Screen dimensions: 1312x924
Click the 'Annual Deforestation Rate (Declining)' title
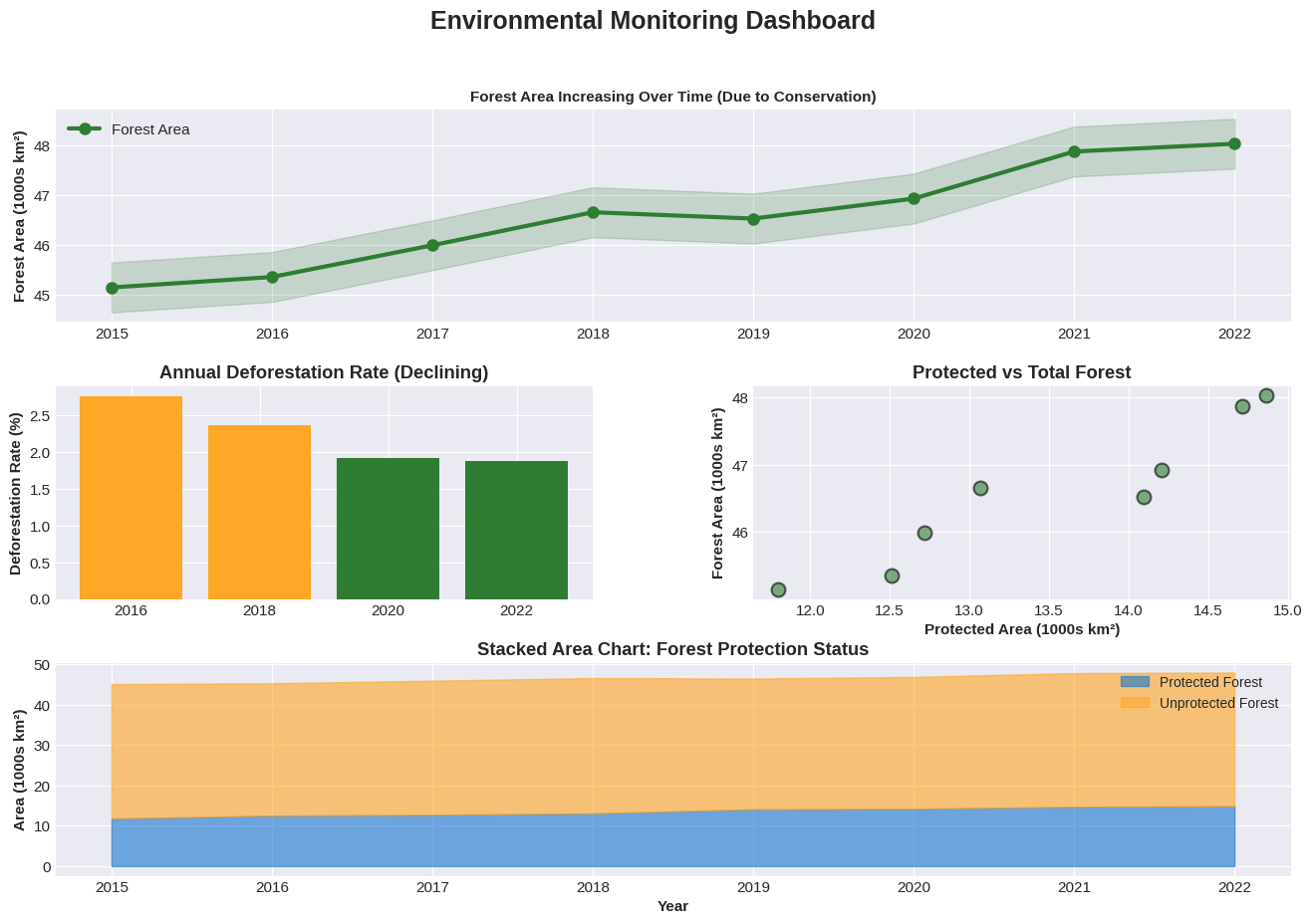[x=324, y=372]
